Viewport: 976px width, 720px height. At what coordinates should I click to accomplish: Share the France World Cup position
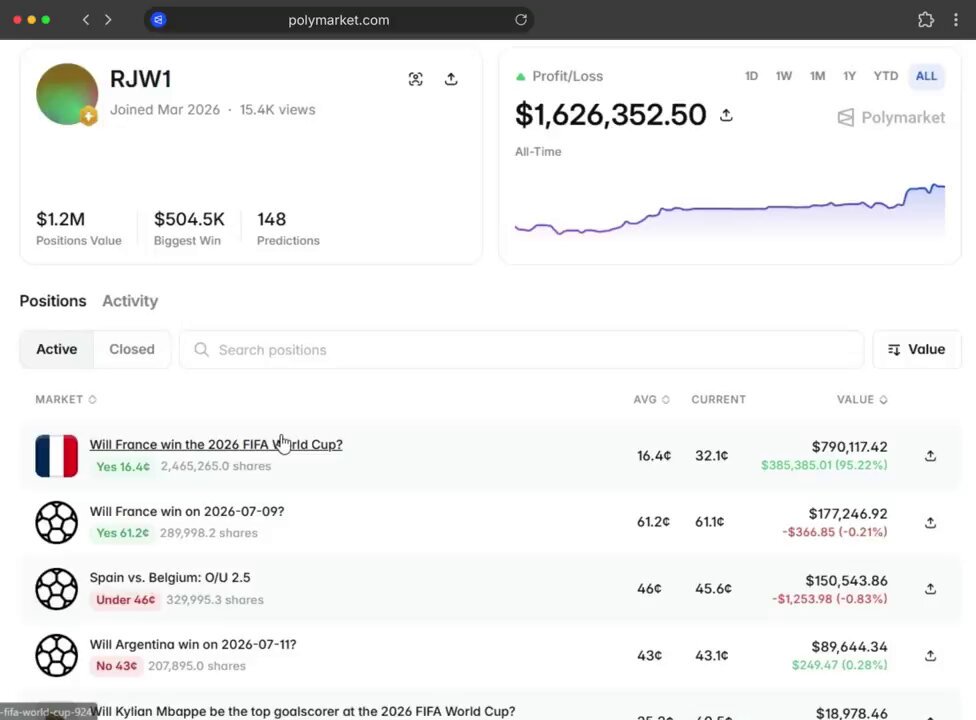(x=930, y=456)
